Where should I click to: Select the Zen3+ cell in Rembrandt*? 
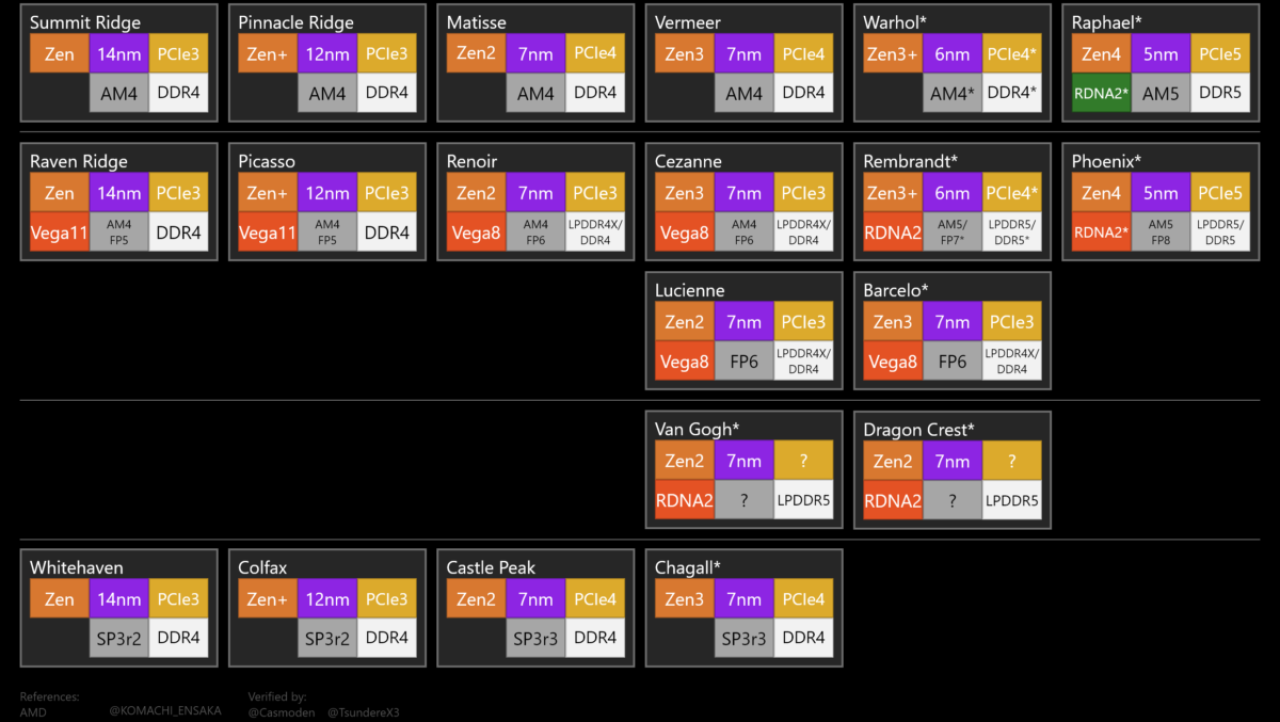pos(893,193)
